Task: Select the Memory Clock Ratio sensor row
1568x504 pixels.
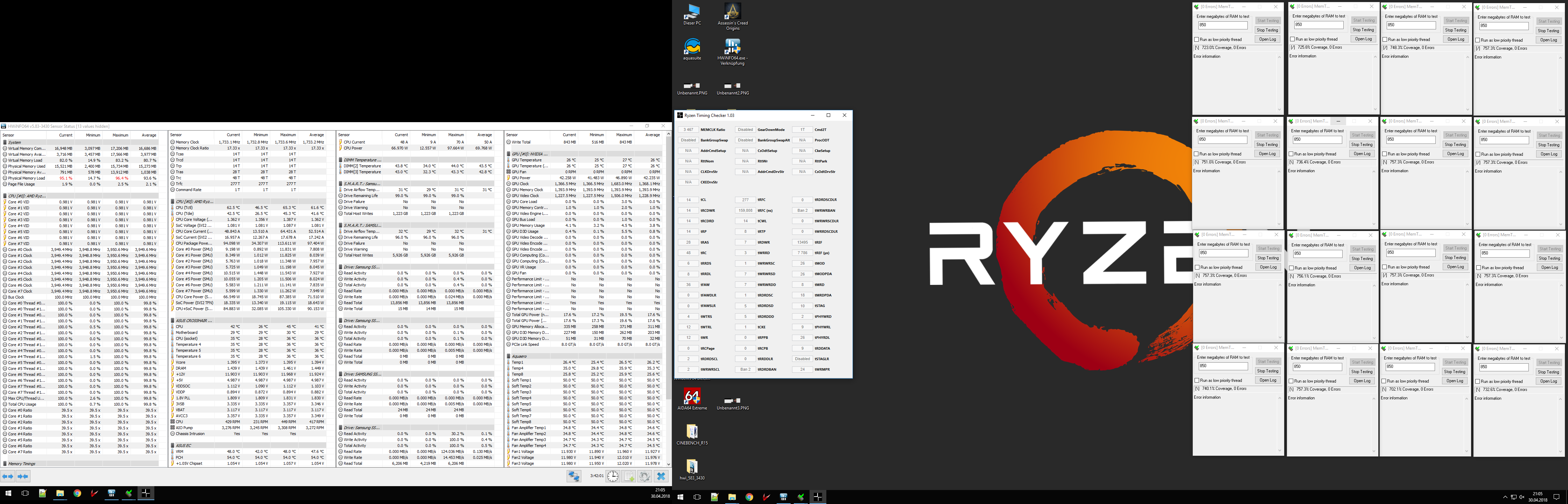Action: 248,148
